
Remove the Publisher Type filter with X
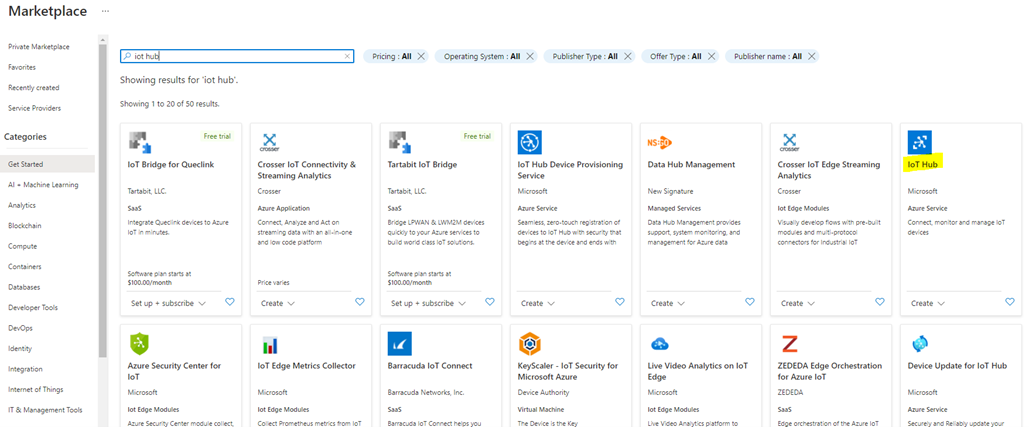pyautogui.click(x=627, y=56)
